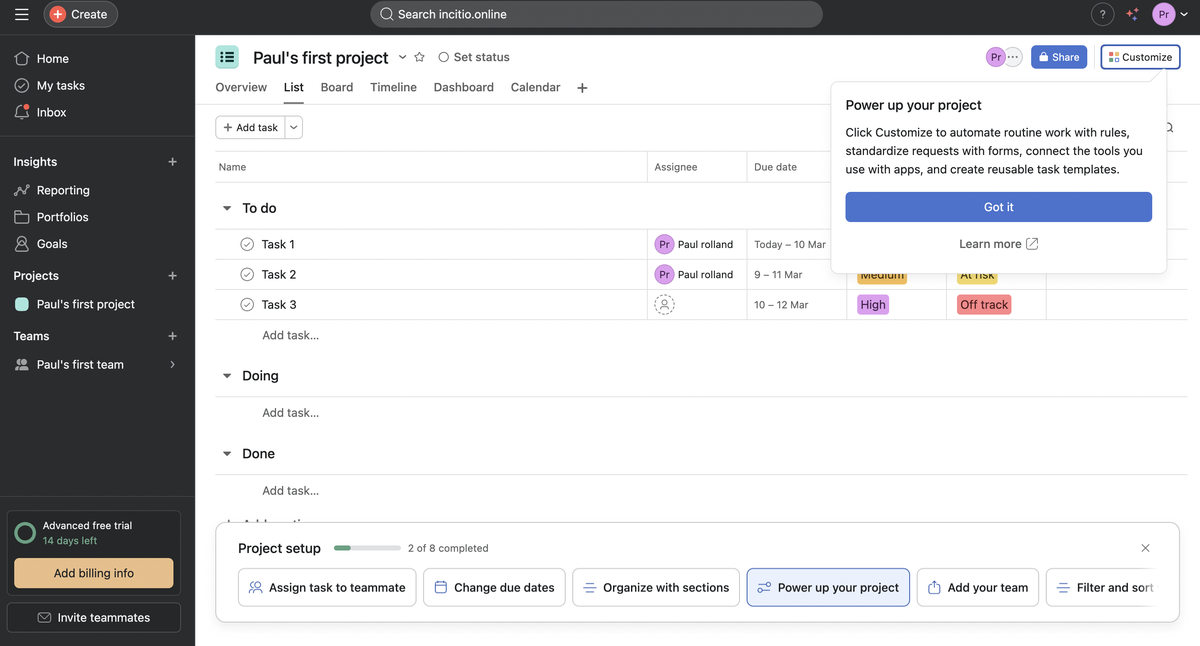Image resolution: width=1200 pixels, height=646 pixels.
Task: Click the Got it button
Action: pos(997,207)
